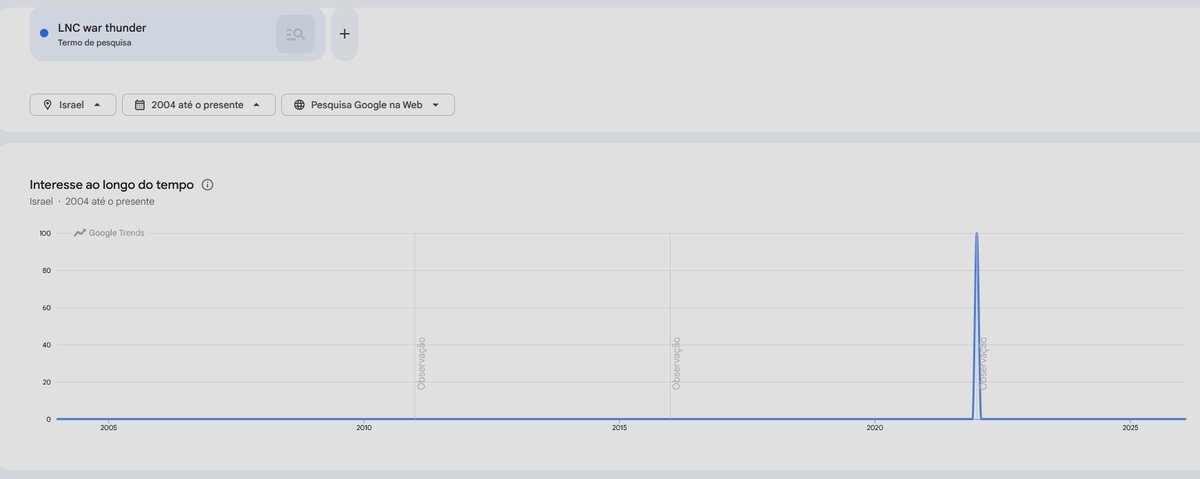Add a comparison term with plus button

click(344, 34)
